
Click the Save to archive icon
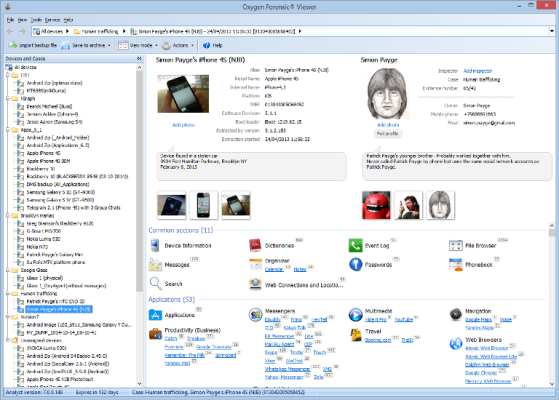(x=66, y=45)
